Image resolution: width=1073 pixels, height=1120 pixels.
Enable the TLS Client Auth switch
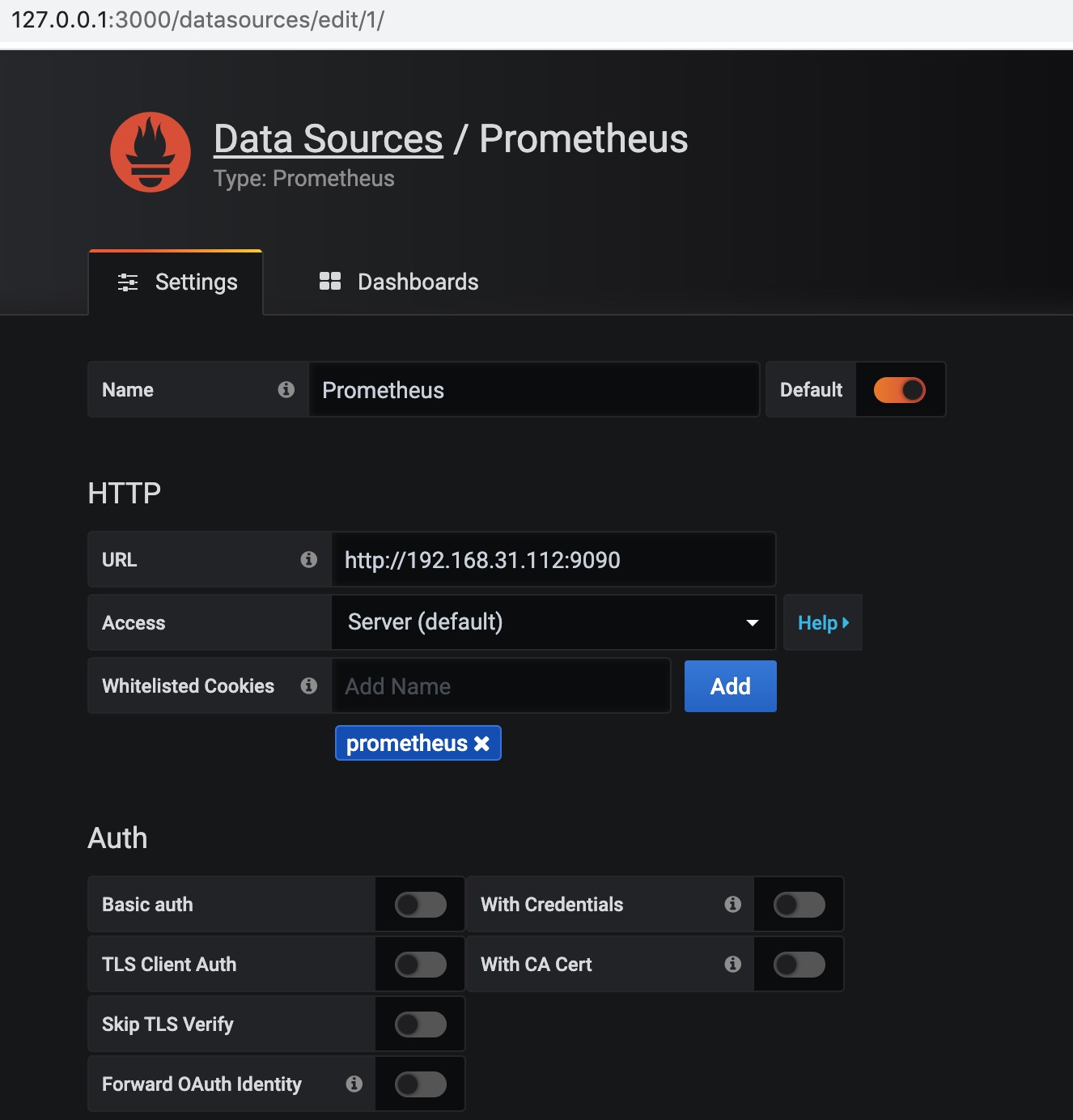(421, 965)
